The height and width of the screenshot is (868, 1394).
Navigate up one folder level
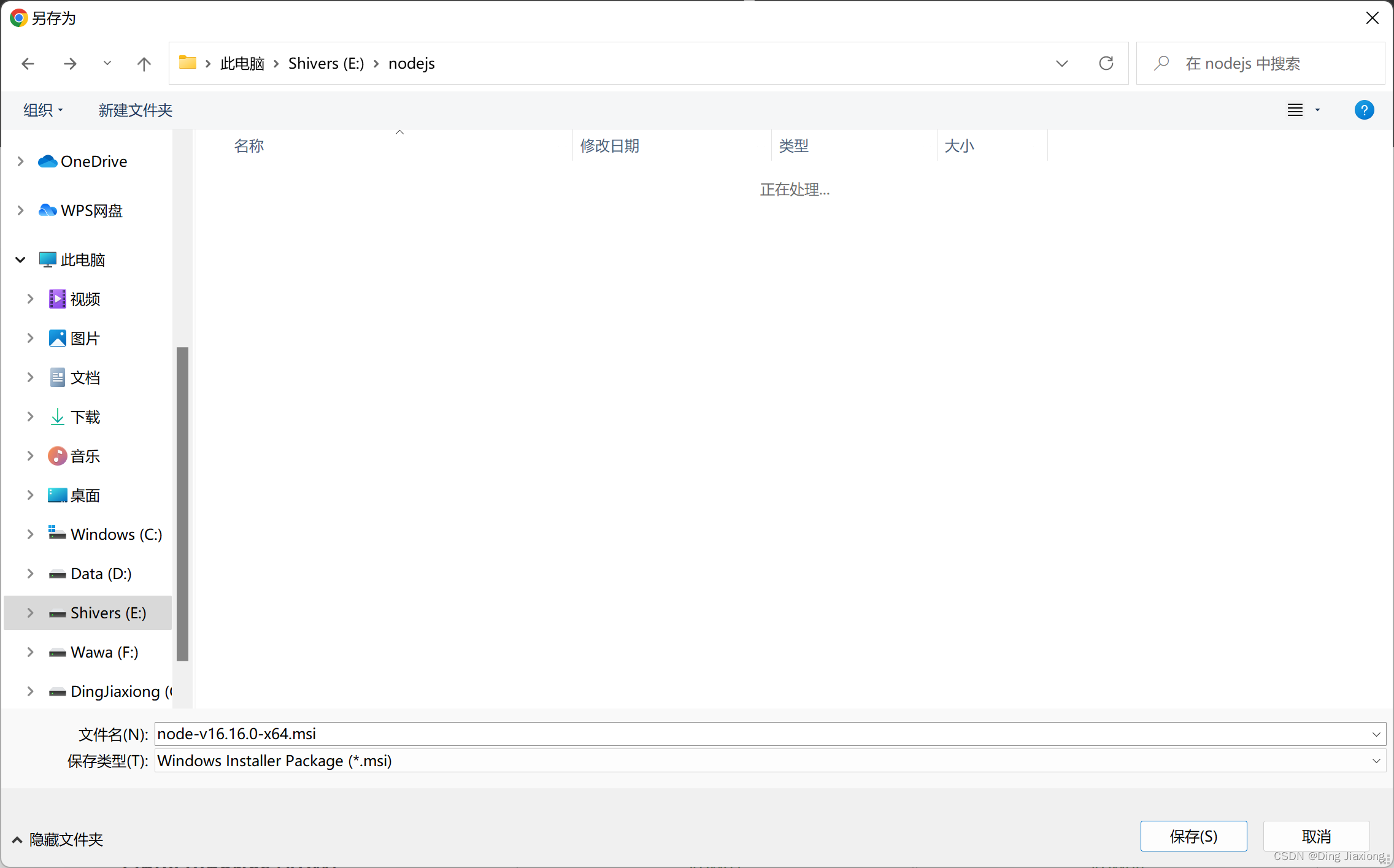(144, 63)
